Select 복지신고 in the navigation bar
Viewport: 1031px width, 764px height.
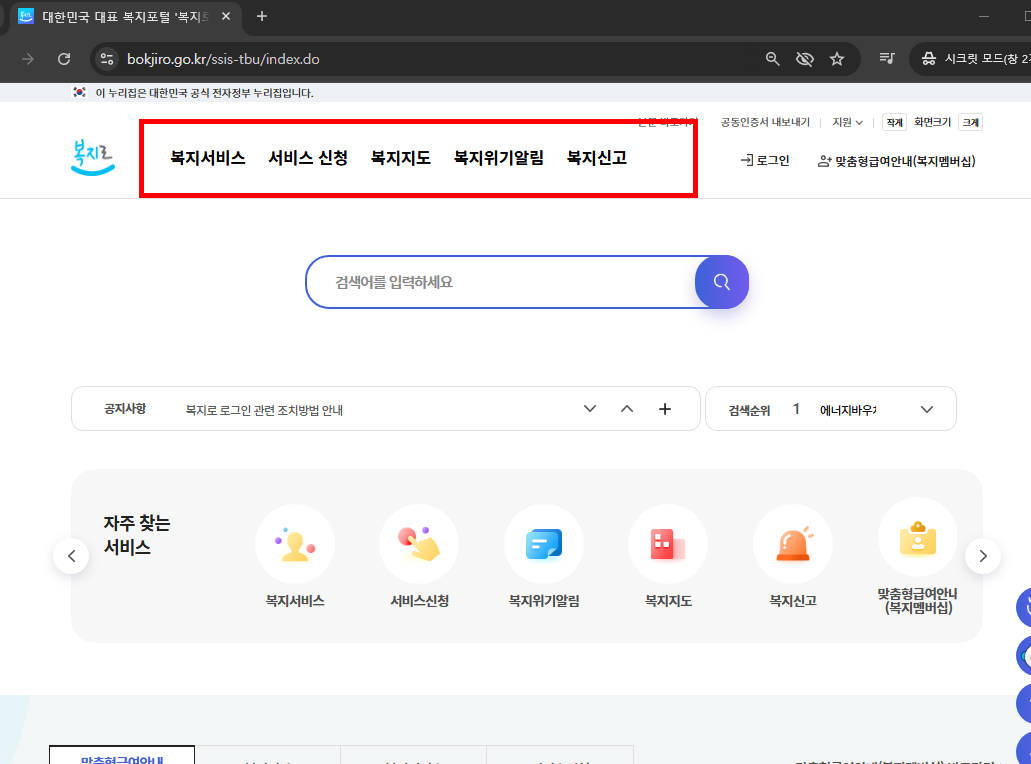pos(596,157)
